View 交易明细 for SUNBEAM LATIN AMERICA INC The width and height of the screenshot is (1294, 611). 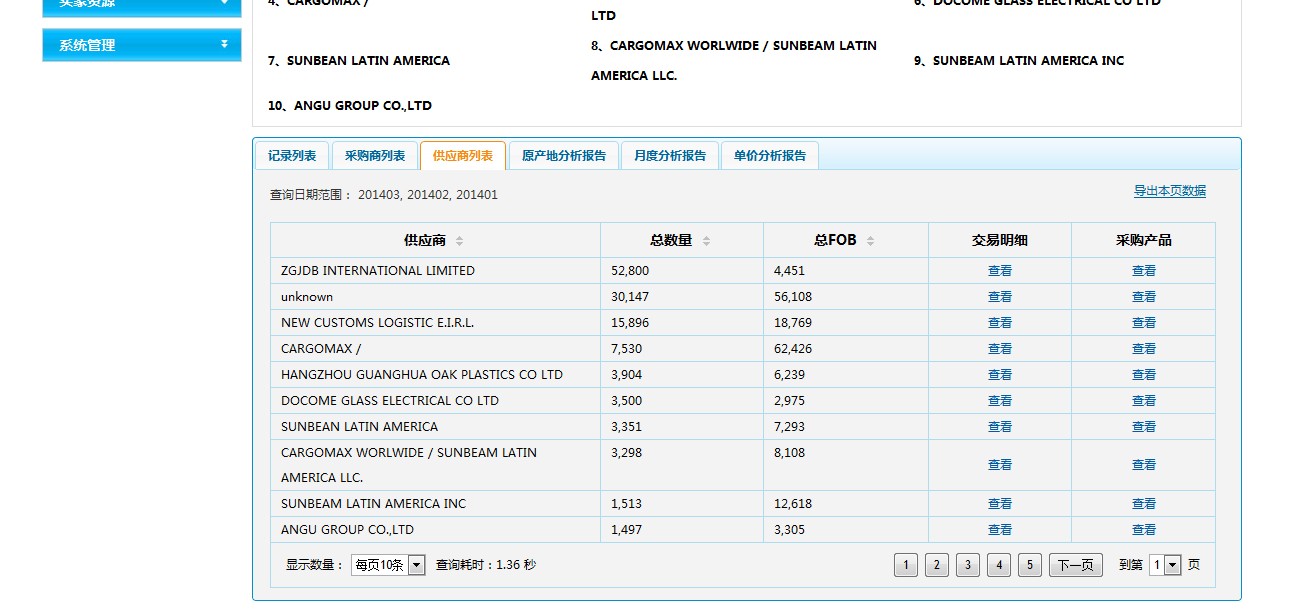[x=1000, y=504]
